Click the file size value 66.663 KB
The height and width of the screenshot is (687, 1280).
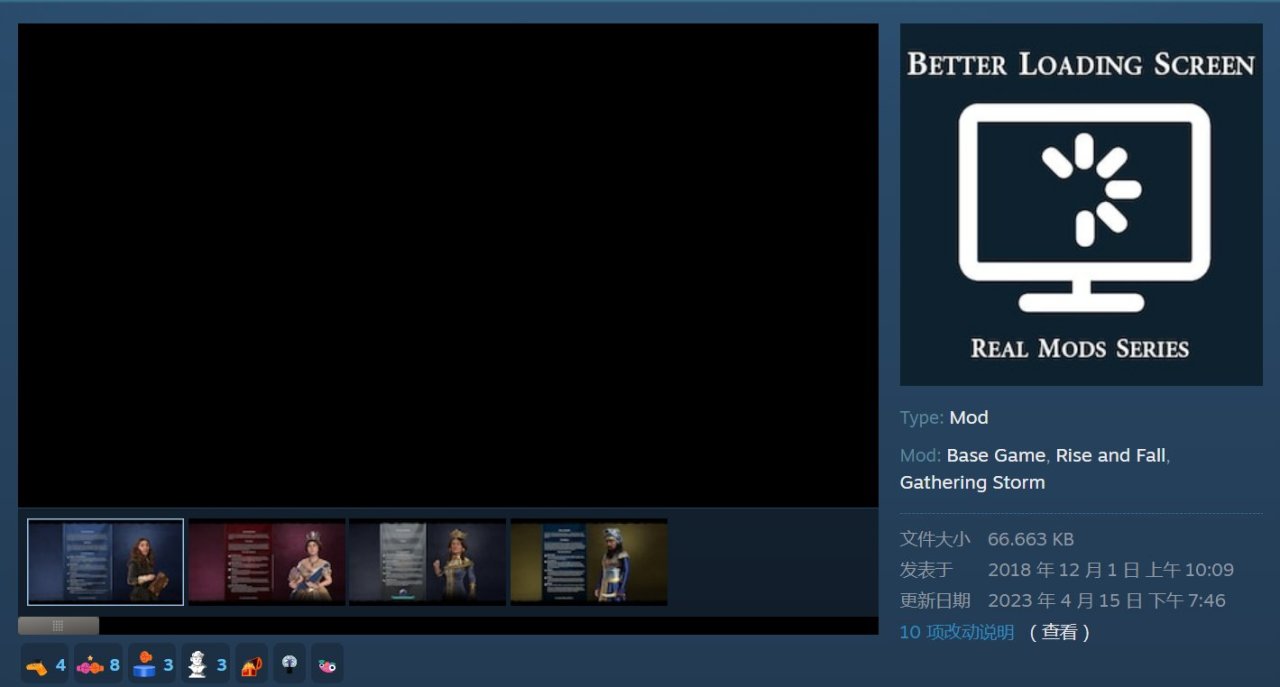pos(1031,539)
